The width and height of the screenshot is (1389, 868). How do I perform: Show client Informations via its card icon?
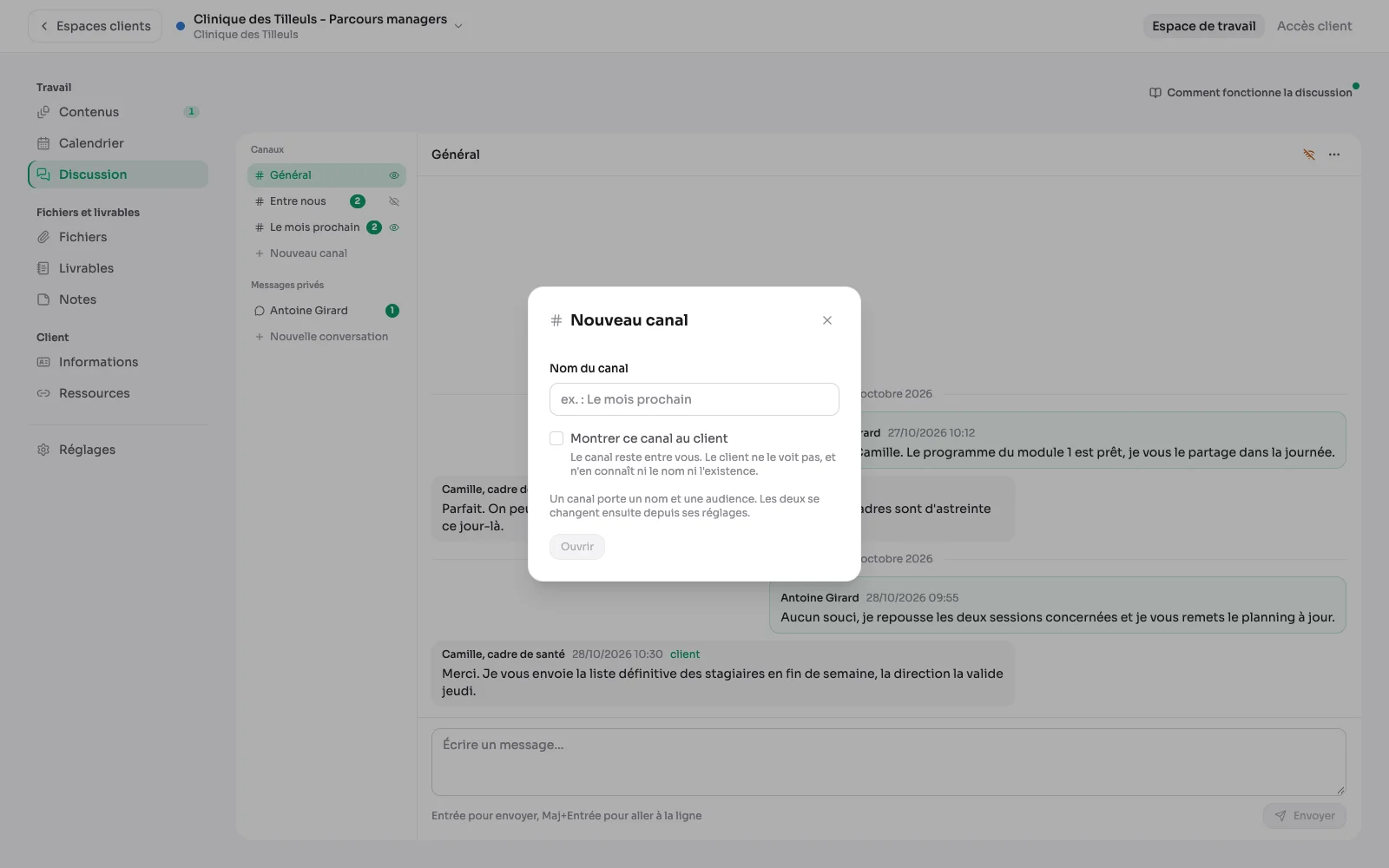coord(43,362)
